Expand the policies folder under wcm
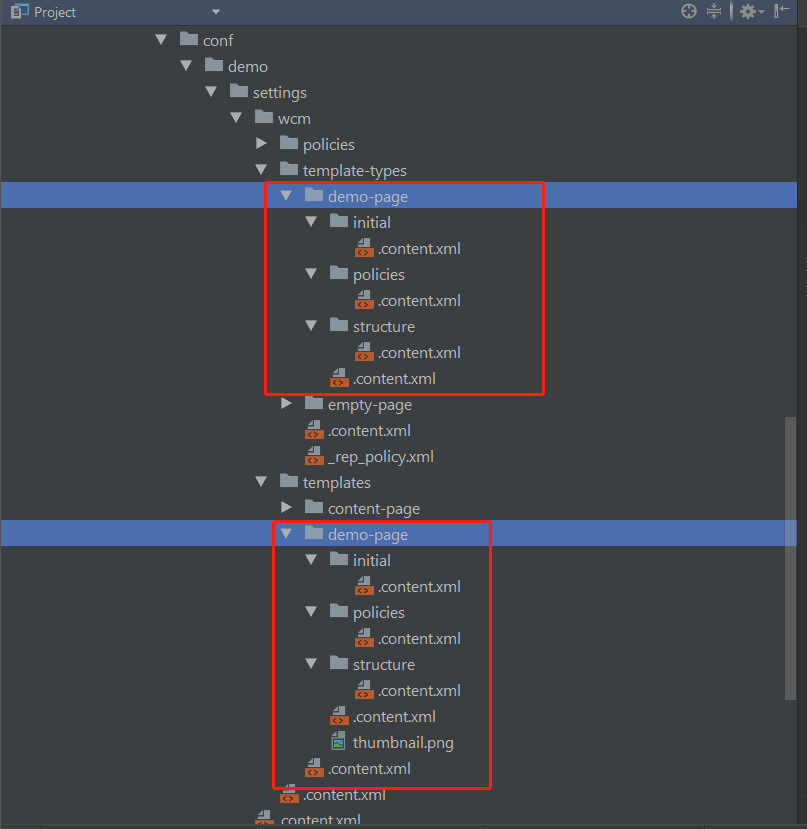Viewport: 807px width, 829px height. point(261,143)
